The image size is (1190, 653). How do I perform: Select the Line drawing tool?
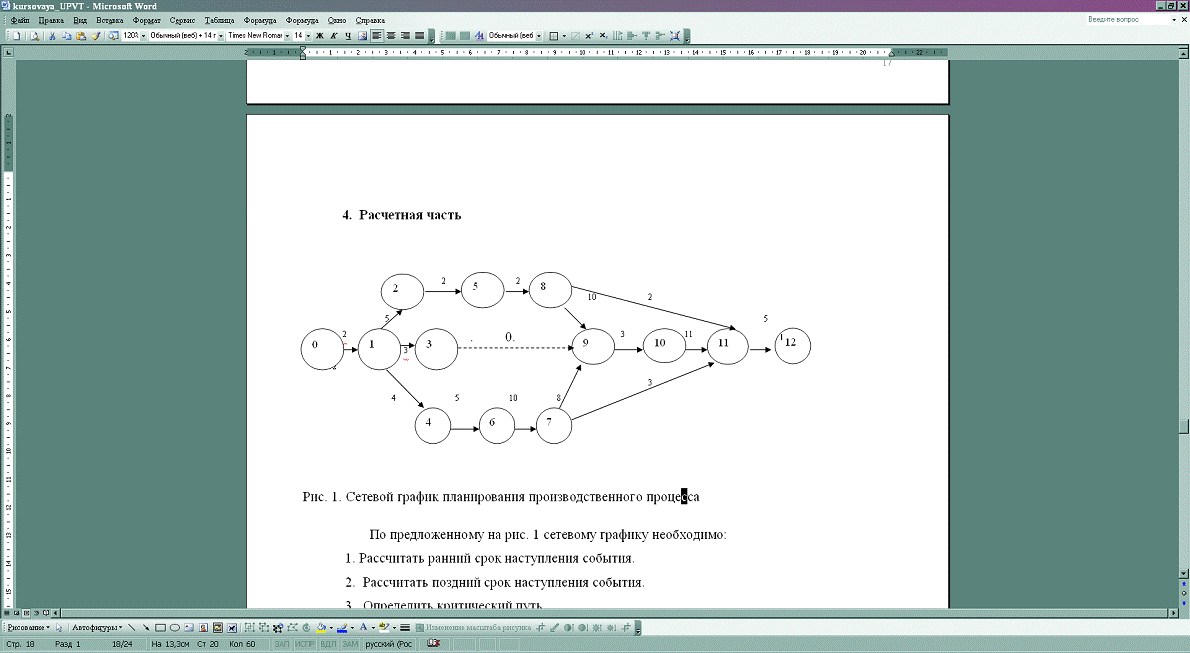pyautogui.click(x=131, y=628)
